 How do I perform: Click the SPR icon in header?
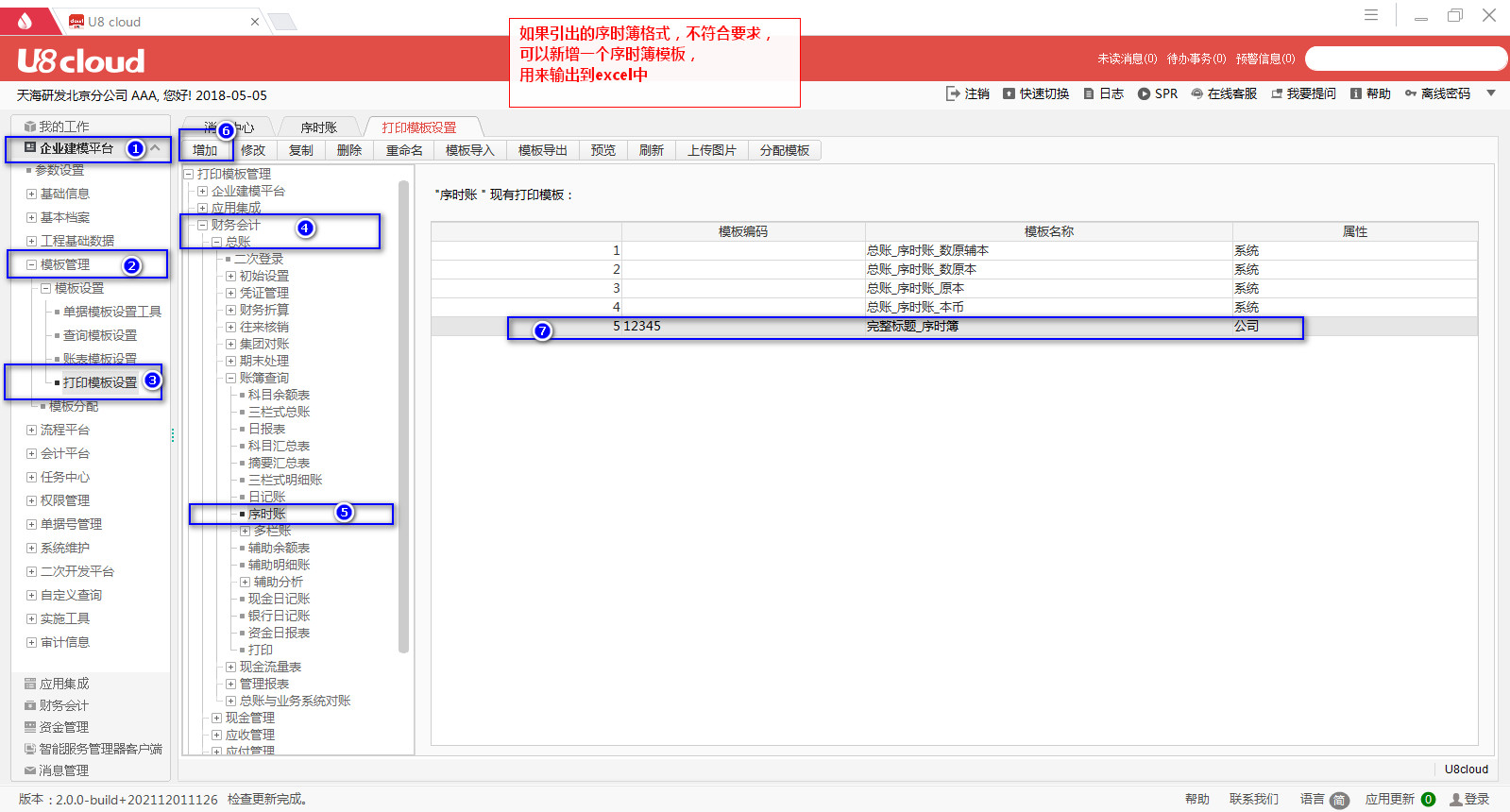click(x=1144, y=93)
